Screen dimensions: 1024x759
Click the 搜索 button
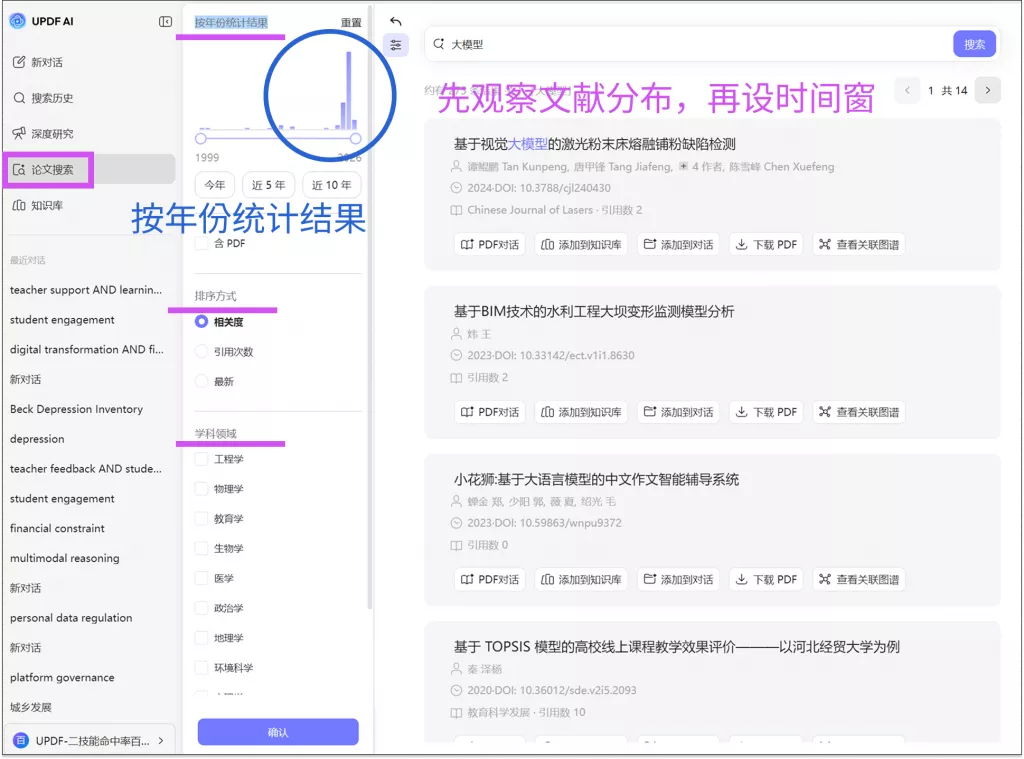[973, 44]
